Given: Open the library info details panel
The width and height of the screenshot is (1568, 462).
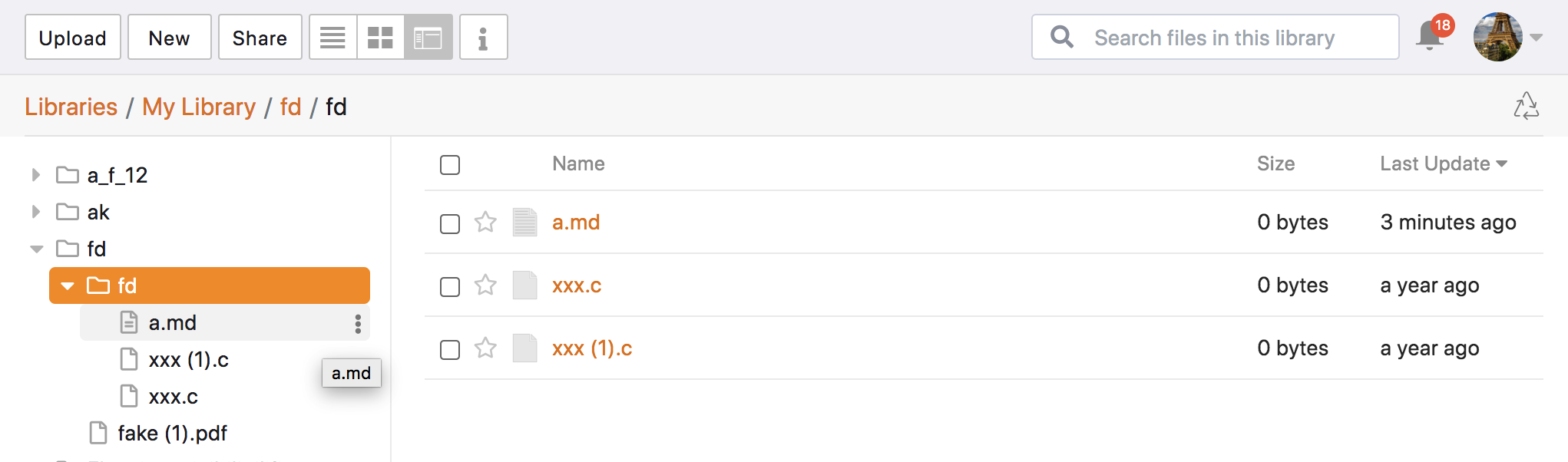Looking at the screenshot, I should (483, 38).
